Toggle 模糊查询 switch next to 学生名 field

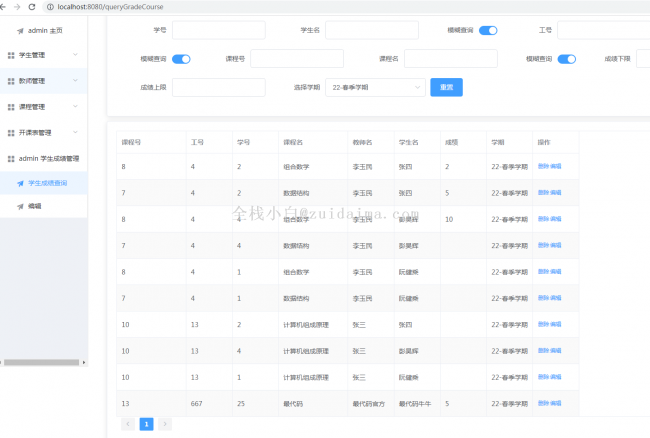click(x=488, y=30)
